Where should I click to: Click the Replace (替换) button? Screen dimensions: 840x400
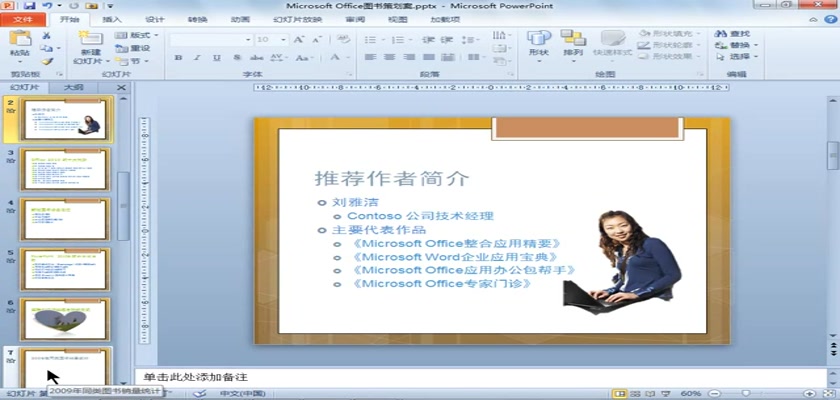pos(736,45)
